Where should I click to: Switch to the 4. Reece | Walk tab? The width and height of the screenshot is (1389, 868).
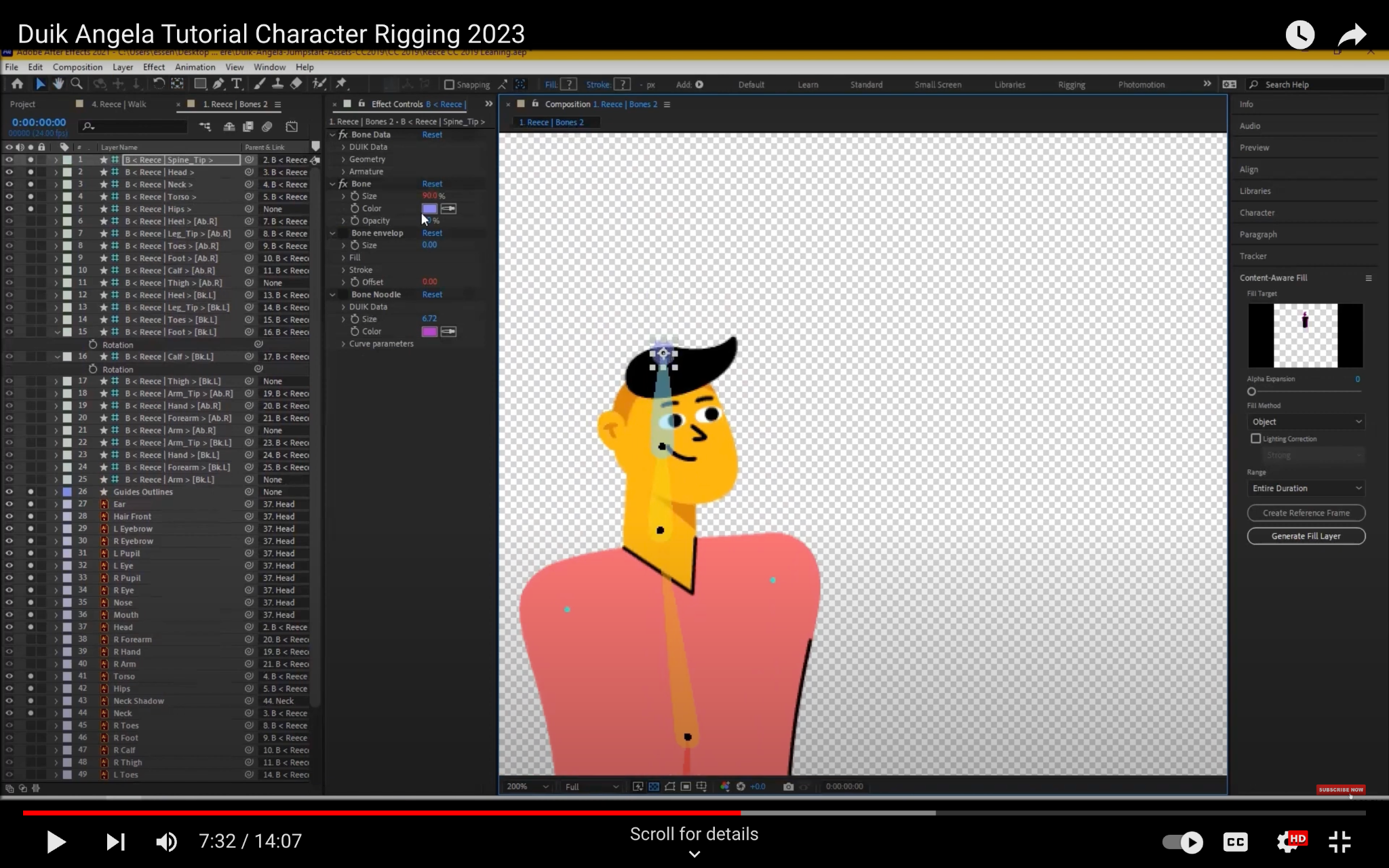(119, 104)
